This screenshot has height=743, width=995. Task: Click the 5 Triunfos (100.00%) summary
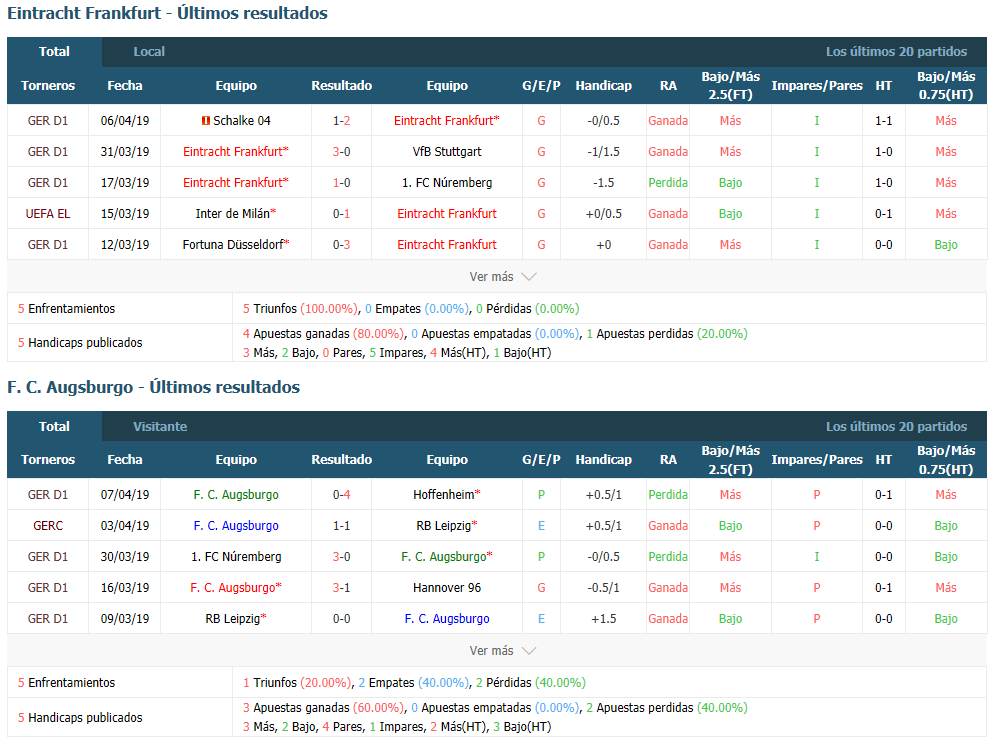coord(300,309)
